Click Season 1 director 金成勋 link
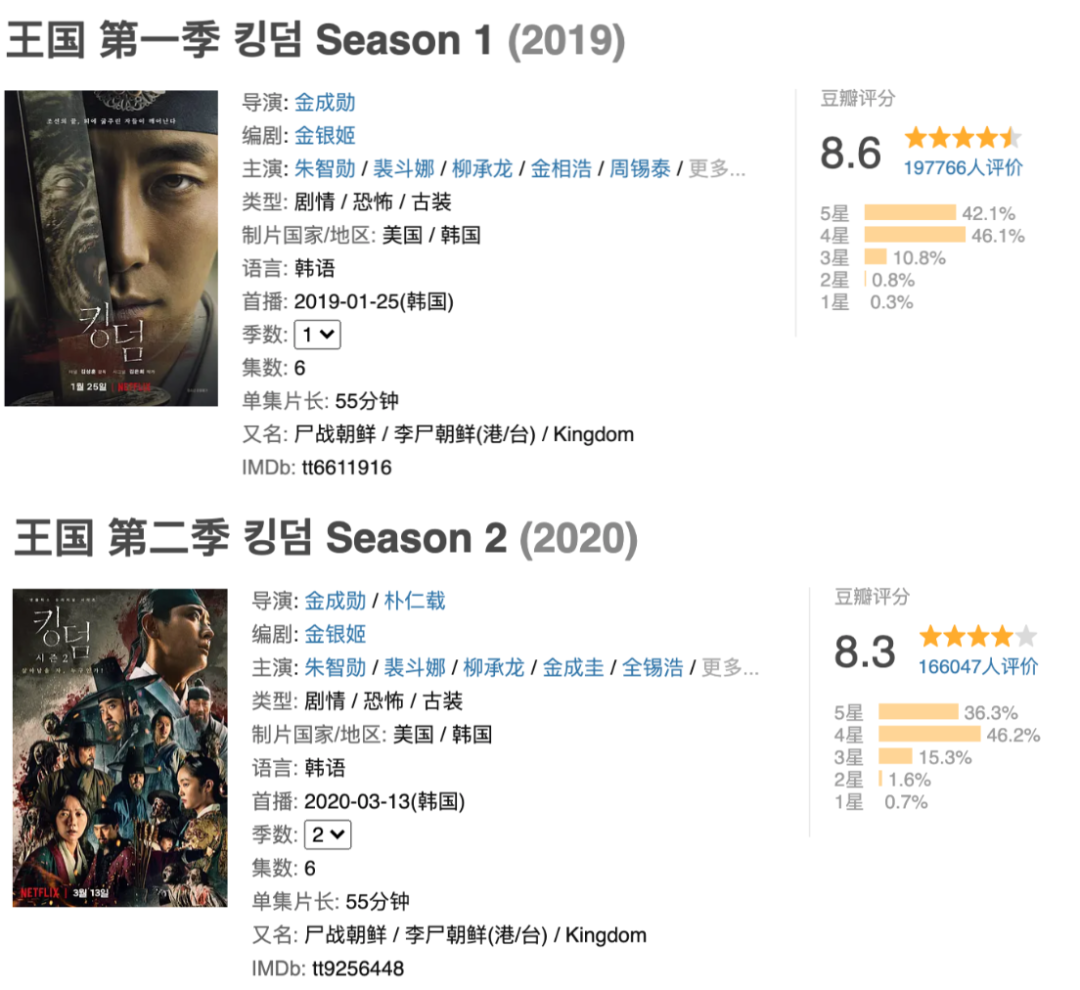The height and width of the screenshot is (990, 1080). [x=325, y=103]
